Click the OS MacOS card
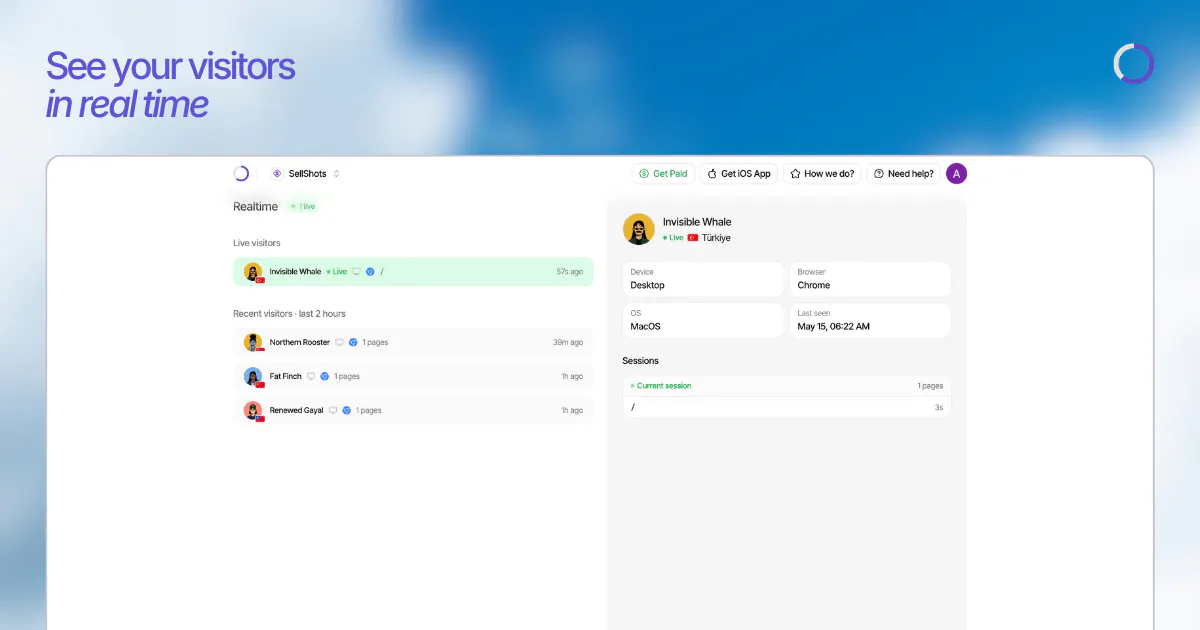The width and height of the screenshot is (1200, 630). point(703,320)
